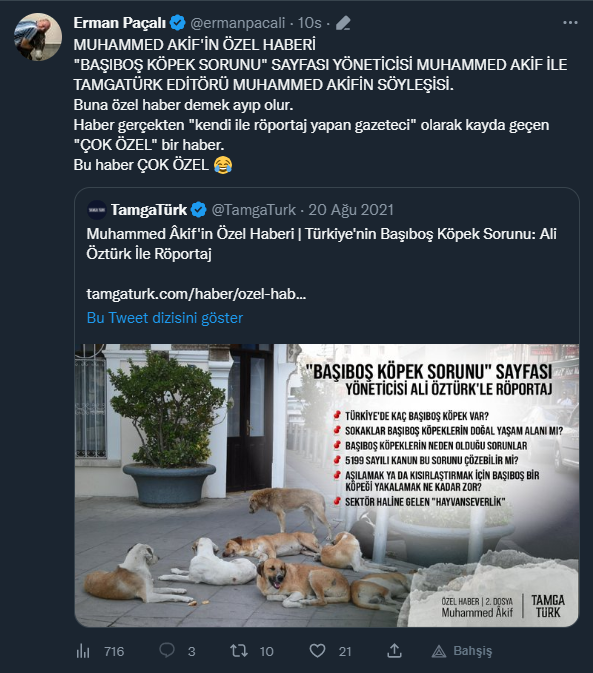Click the edited-tweet pencil icon
Viewport: 593px width, 673px height.
click(x=343, y=23)
